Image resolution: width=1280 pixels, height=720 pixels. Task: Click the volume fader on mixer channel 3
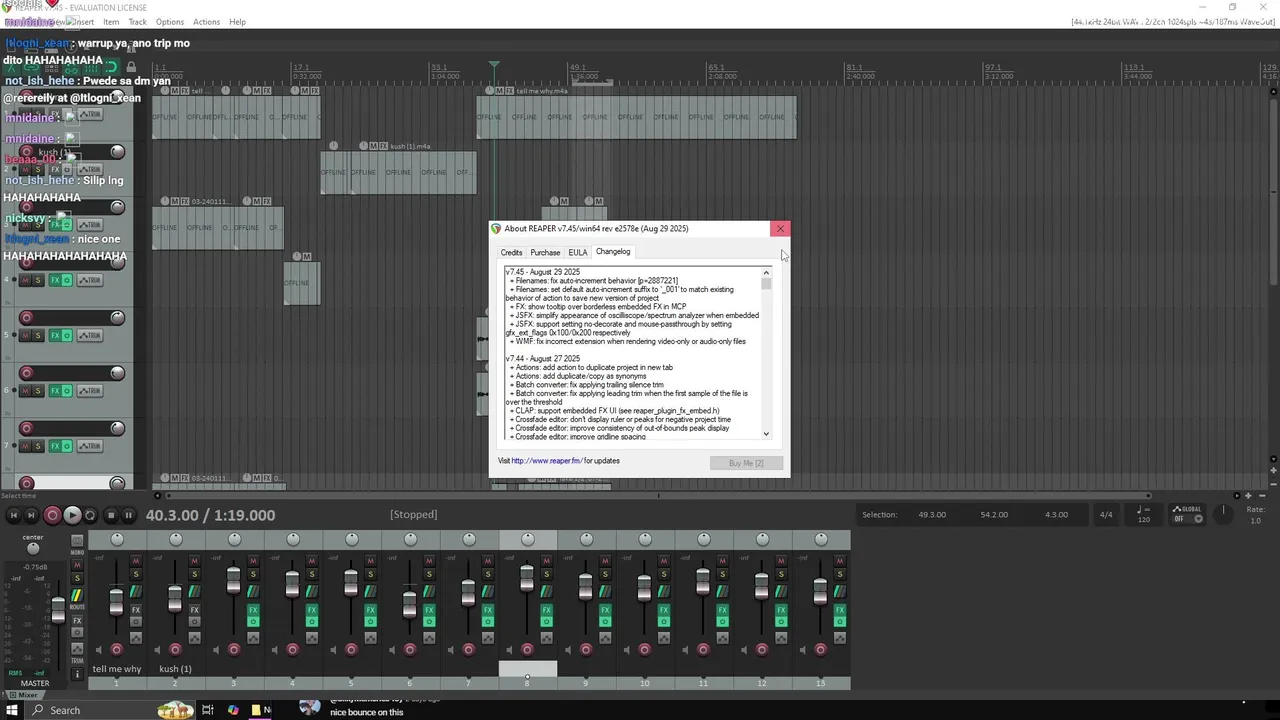pyautogui.click(x=233, y=579)
